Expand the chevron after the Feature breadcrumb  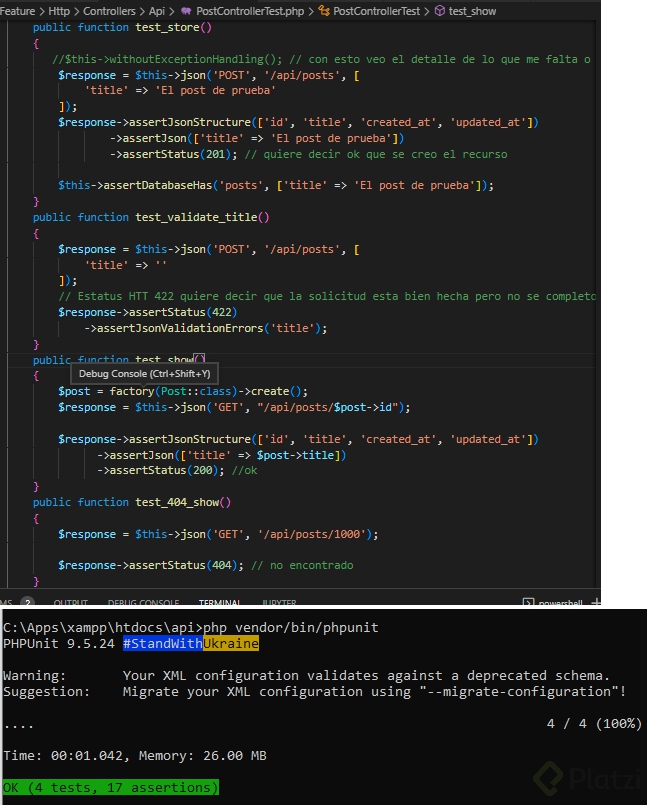tap(42, 11)
